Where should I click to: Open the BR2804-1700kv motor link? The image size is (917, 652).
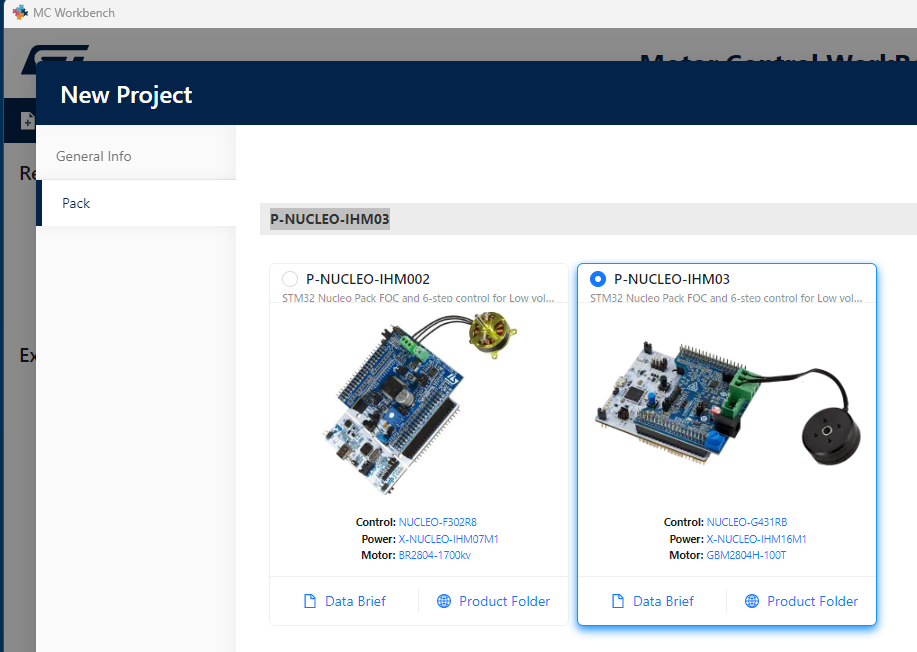click(435, 555)
